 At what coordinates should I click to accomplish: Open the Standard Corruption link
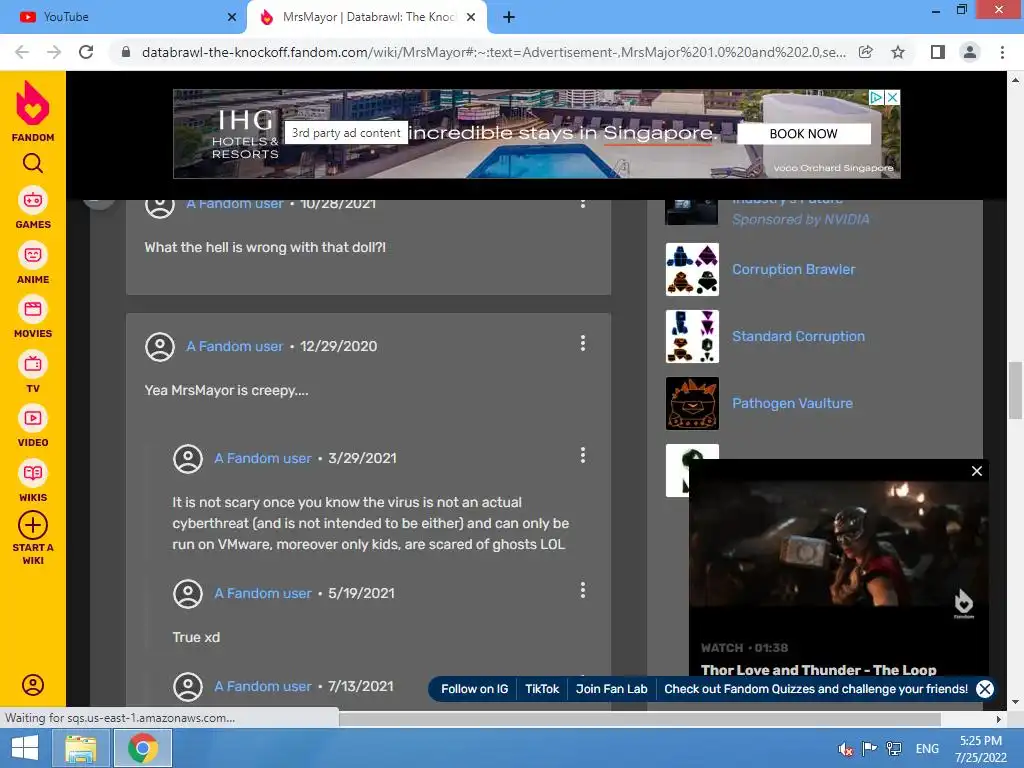pyautogui.click(x=798, y=336)
